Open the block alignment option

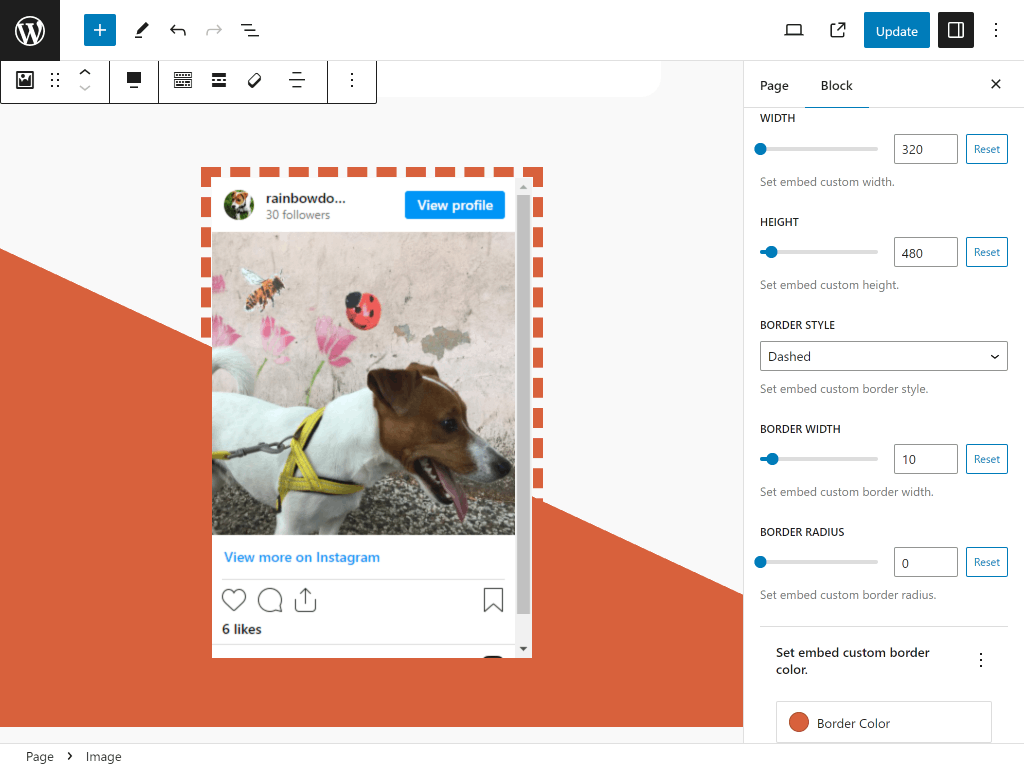[134, 80]
